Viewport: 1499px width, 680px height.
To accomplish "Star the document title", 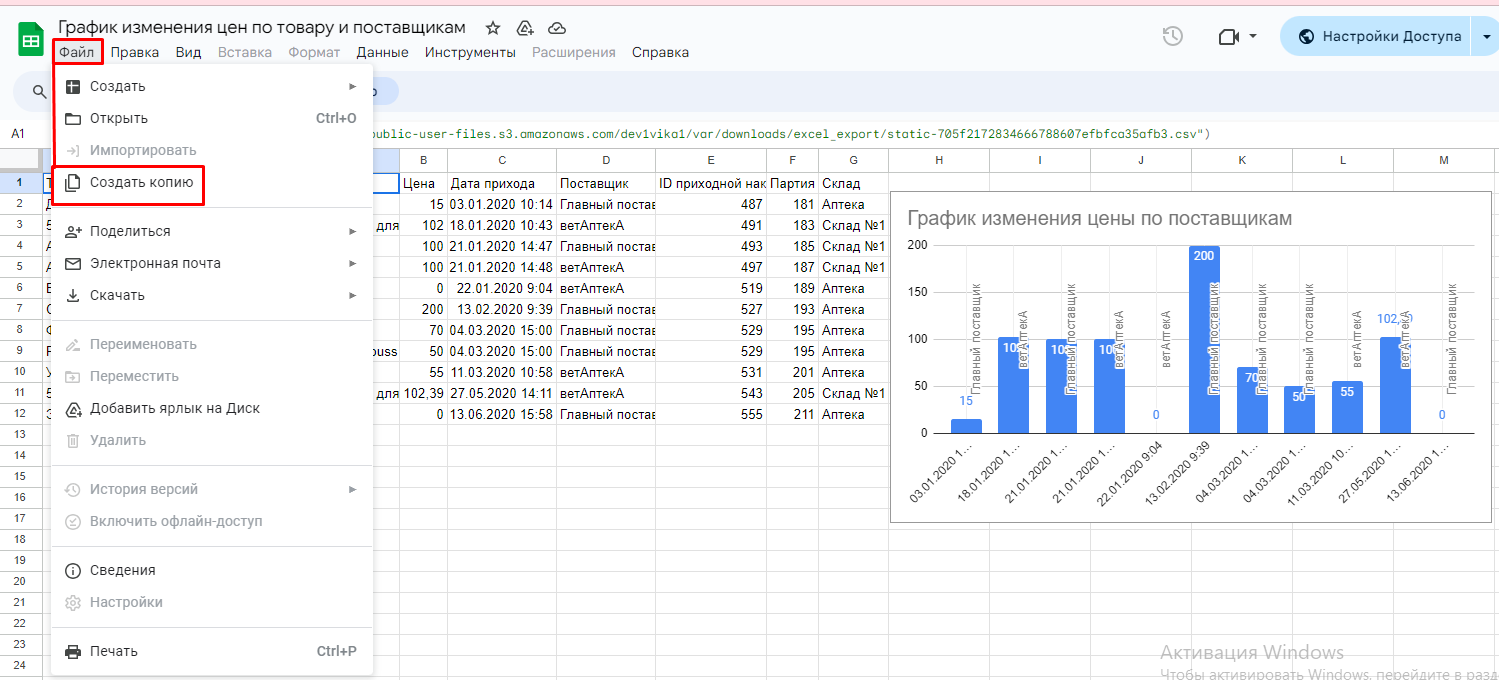I will (x=493, y=28).
